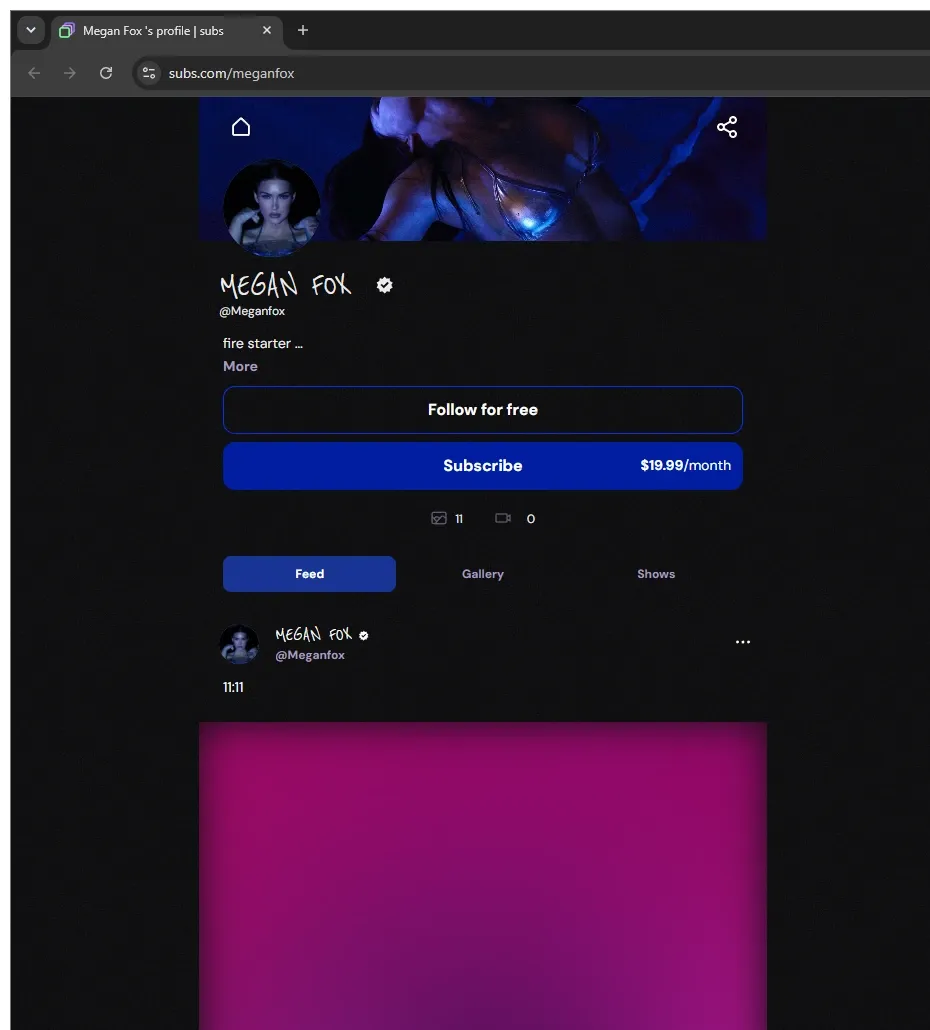This screenshot has height=1030, width=930.
Task: Click the verified badge beside profile name
Action: (x=384, y=285)
